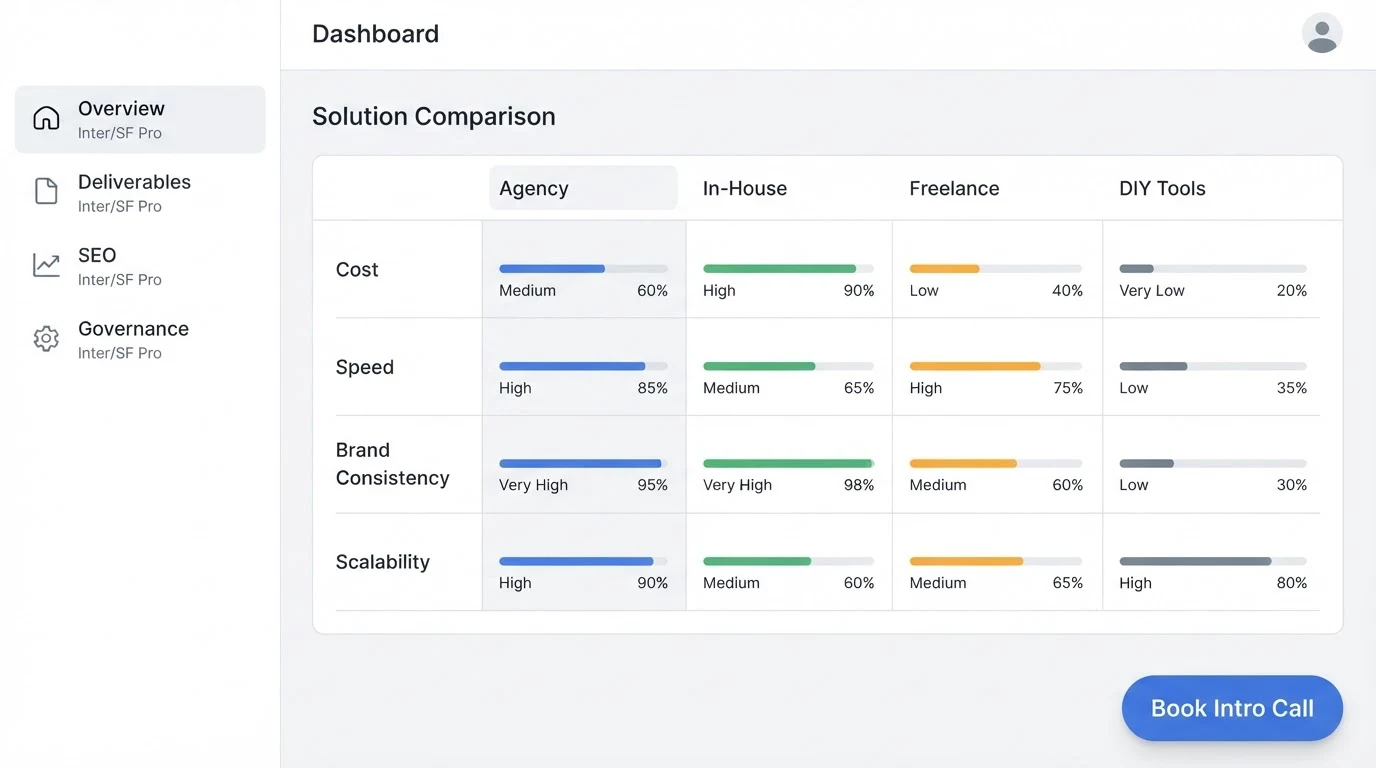Click the 20% value in DIY Tools
The image size is (1376, 768).
[x=1292, y=291]
